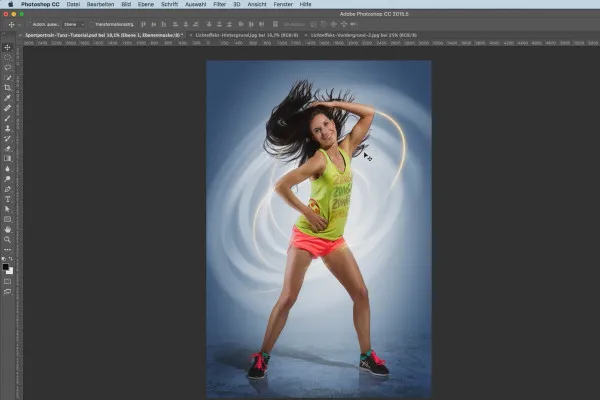The width and height of the screenshot is (600, 400).
Task: Open the Filter menu
Action: (x=219, y=4)
